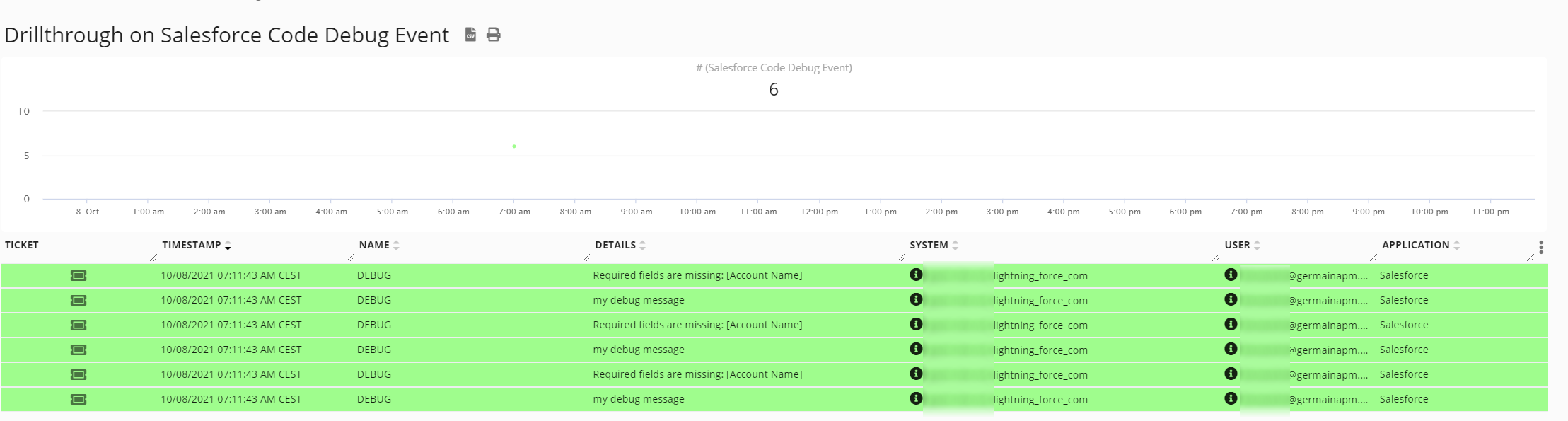Export the drillthrough as CSV file
Image resolution: width=1568 pixels, height=421 pixels.
470,35
